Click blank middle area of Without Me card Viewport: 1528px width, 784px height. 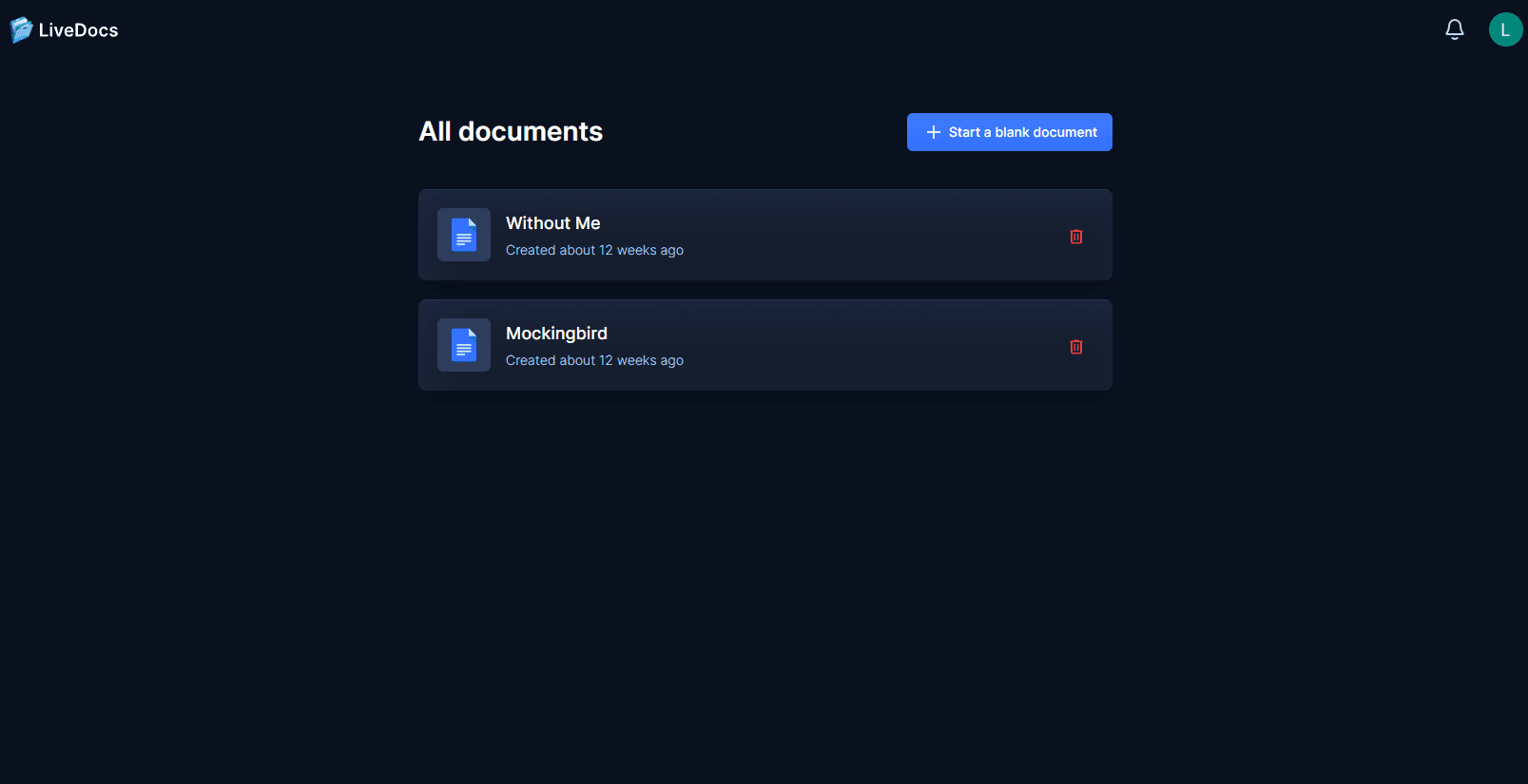(856, 235)
